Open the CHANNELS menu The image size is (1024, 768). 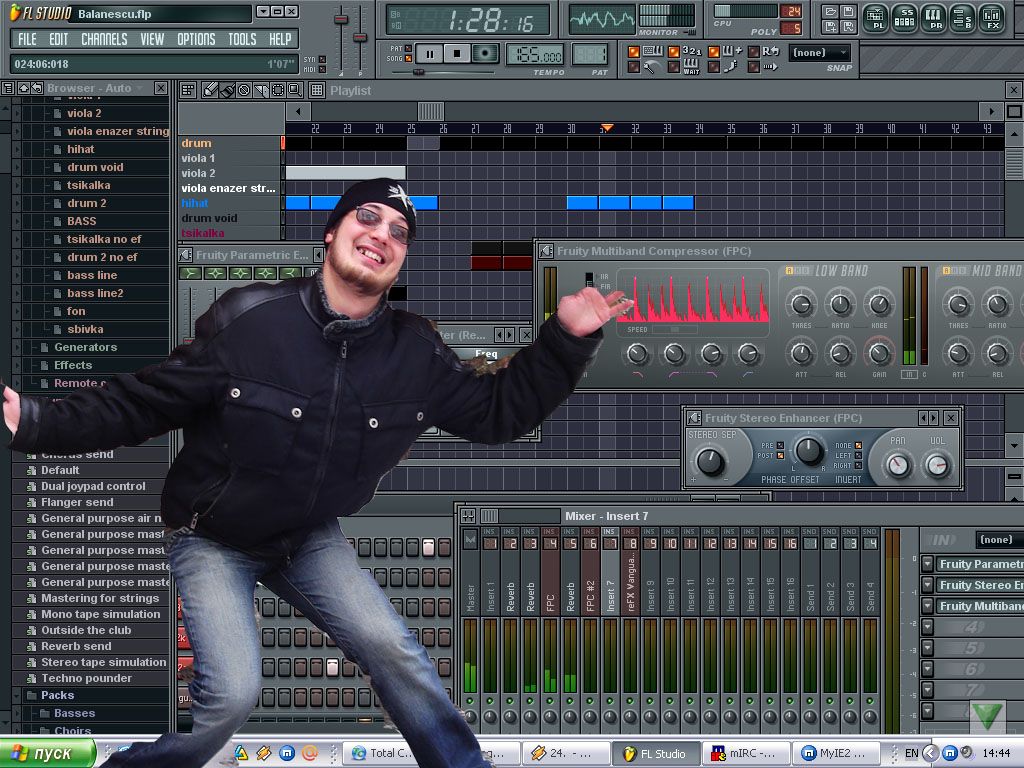pyautogui.click(x=104, y=39)
